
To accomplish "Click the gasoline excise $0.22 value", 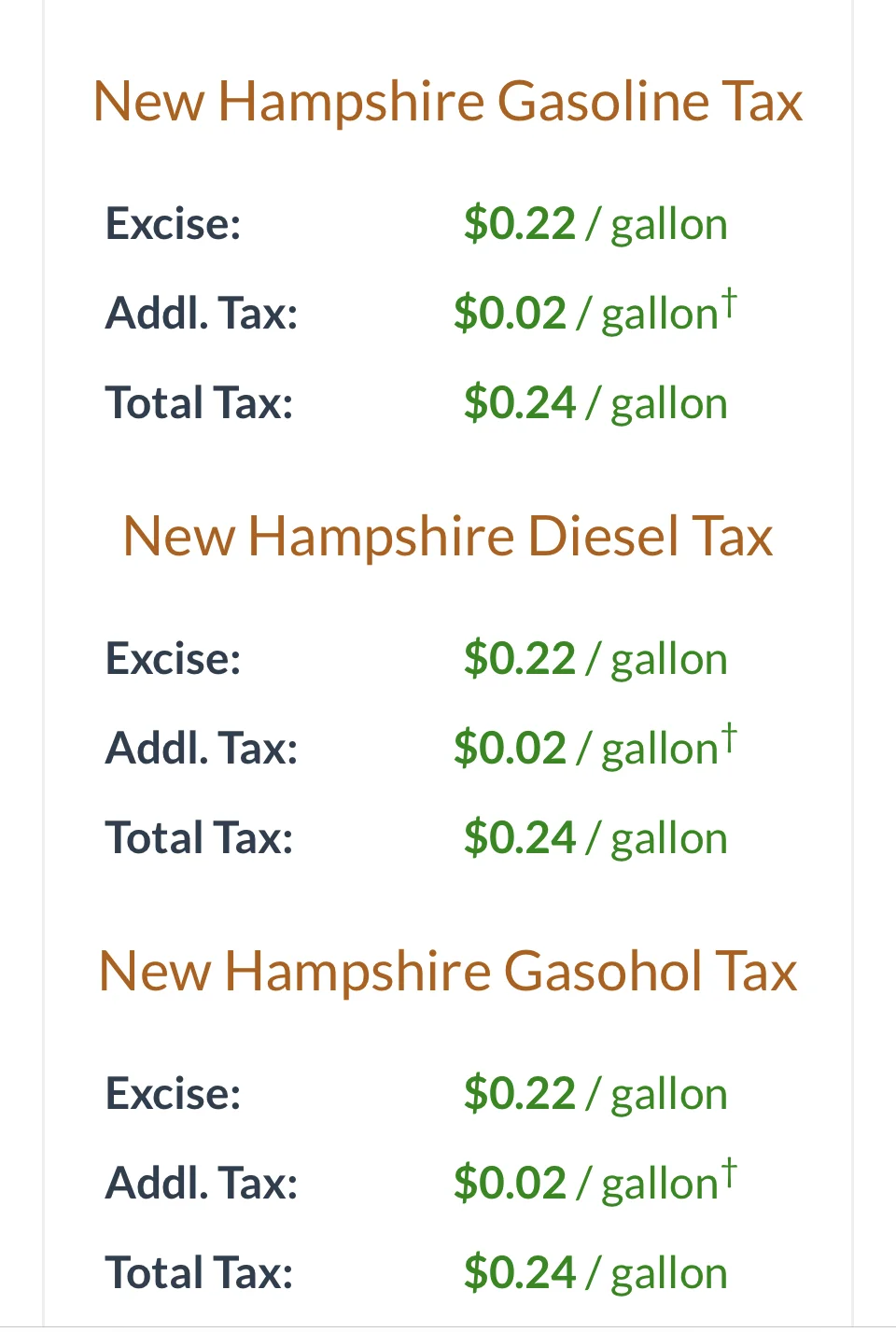I will click(x=520, y=224).
